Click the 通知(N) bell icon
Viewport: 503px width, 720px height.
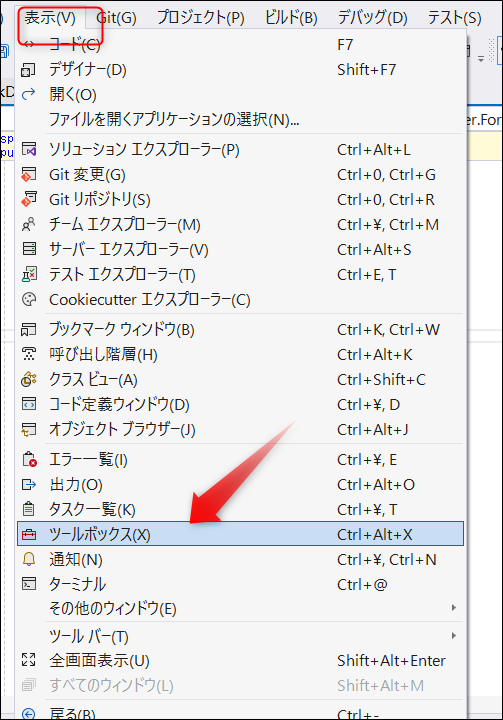pyautogui.click(x=28, y=559)
